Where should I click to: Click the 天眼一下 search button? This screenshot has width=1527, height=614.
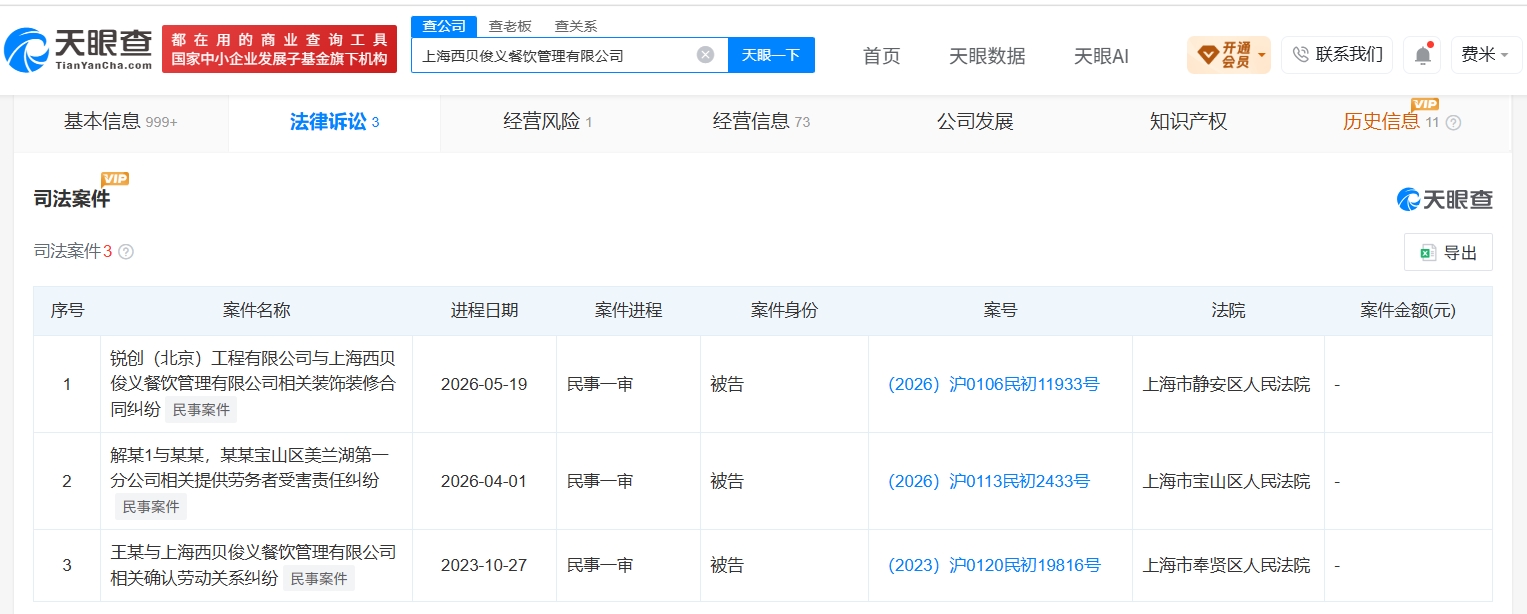771,55
